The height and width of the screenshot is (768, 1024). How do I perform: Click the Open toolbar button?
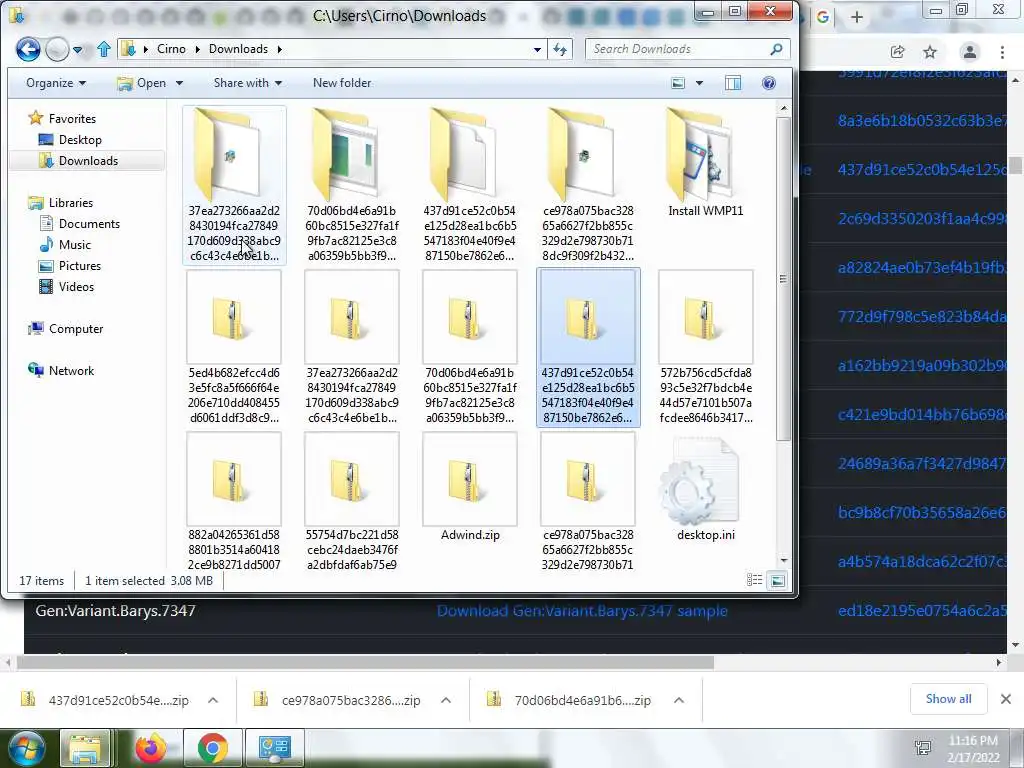[142, 83]
